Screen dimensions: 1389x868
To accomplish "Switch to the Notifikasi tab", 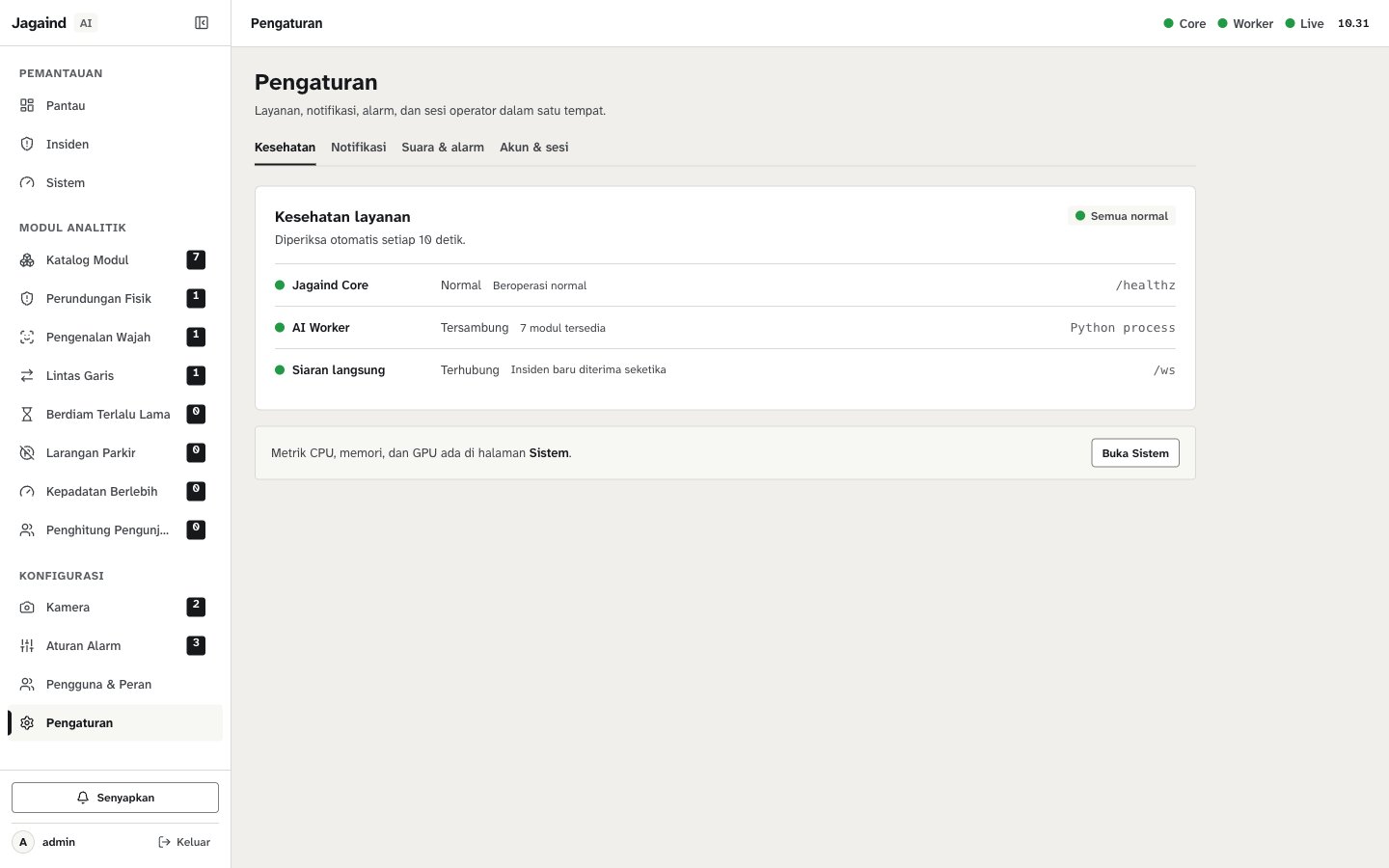I will click(x=359, y=148).
